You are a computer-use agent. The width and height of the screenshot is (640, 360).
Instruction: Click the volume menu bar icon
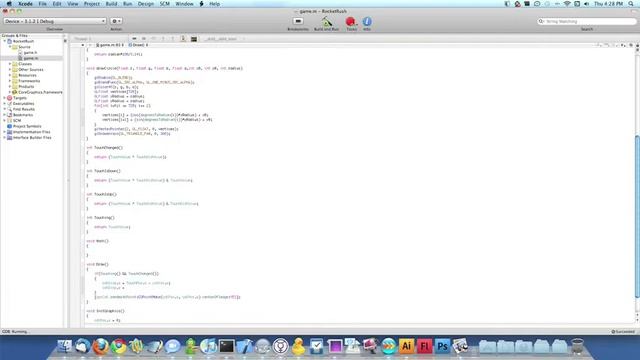click(x=587, y=4)
